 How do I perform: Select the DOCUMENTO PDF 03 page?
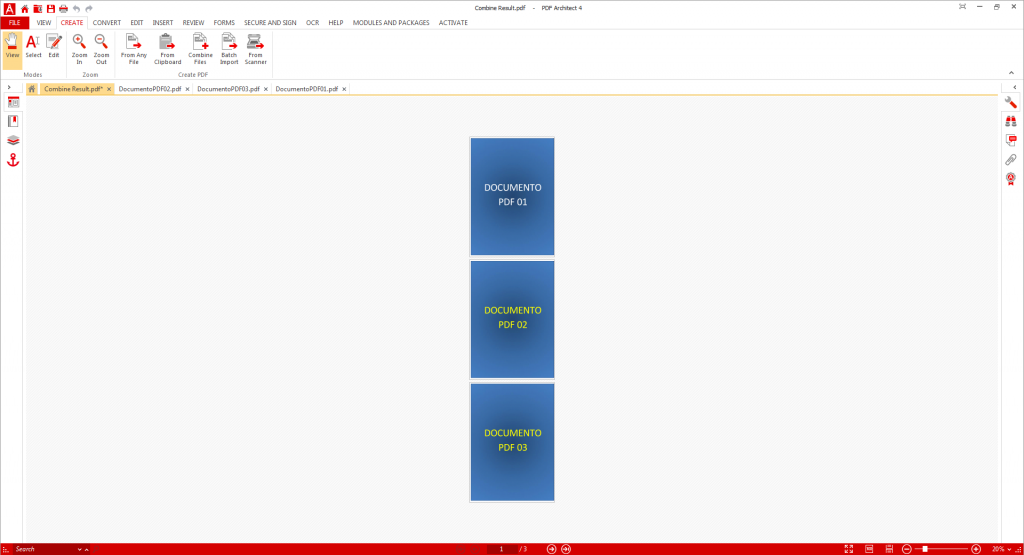point(513,442)
